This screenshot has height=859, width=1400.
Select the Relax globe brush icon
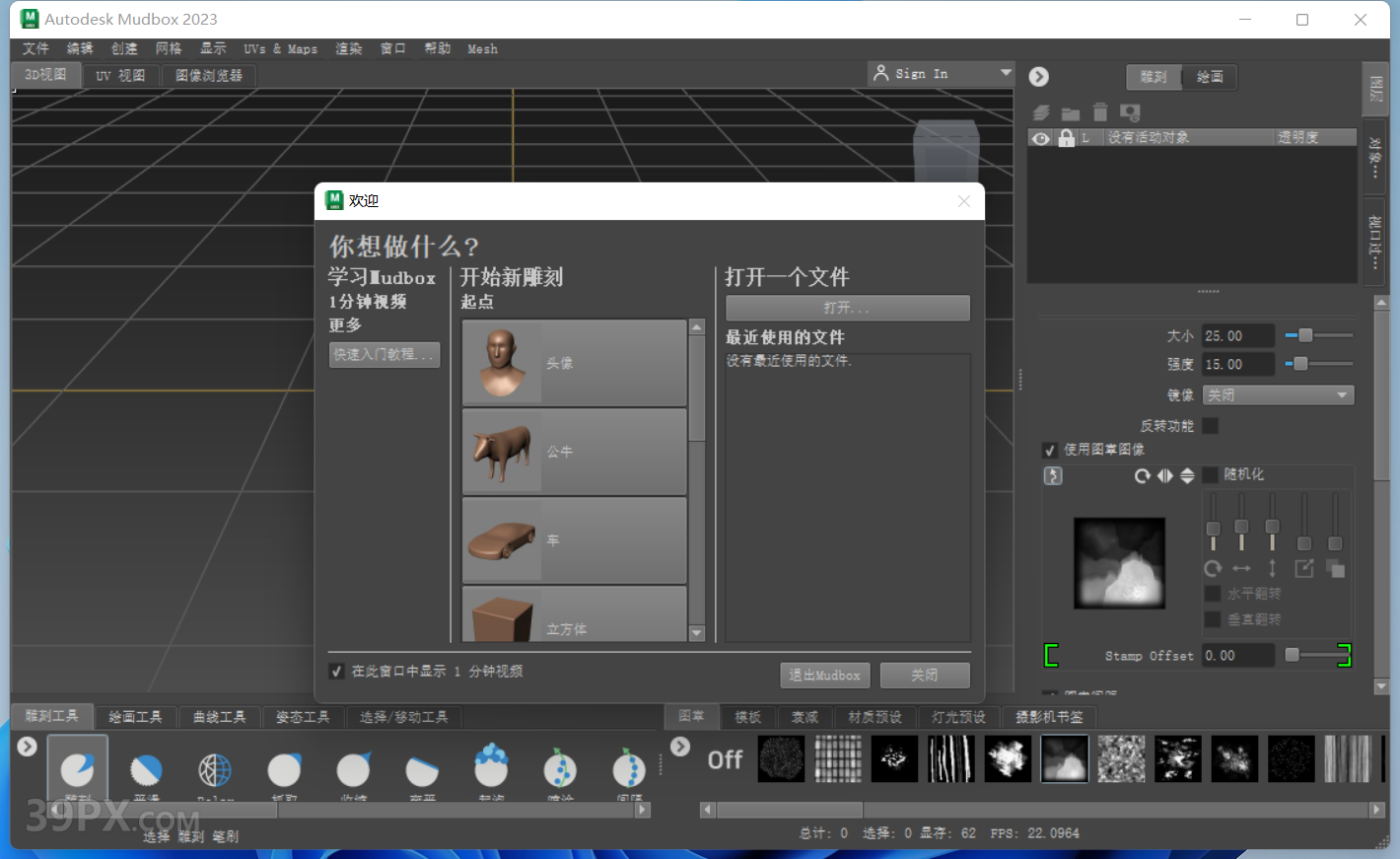pyautogui.click(x=215, y=768)
